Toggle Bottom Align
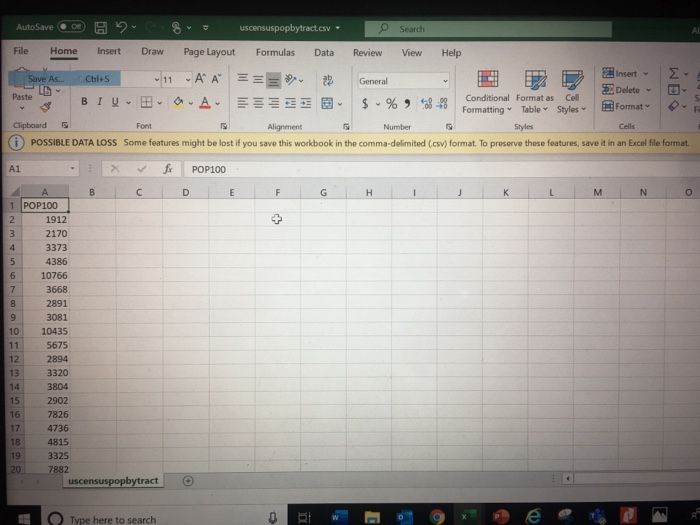The height and width of the screenshot is (525, 700). [274, 80]
